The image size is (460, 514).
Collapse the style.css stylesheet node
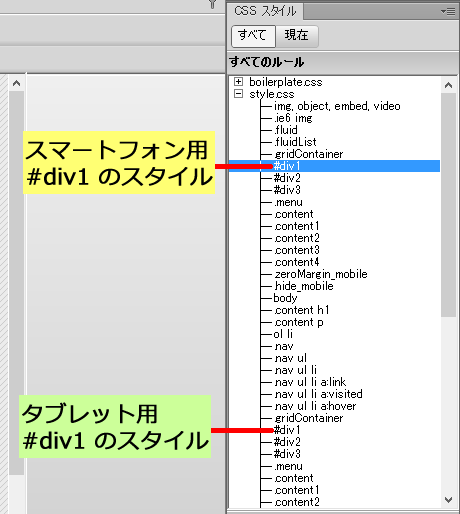(238, 94)
